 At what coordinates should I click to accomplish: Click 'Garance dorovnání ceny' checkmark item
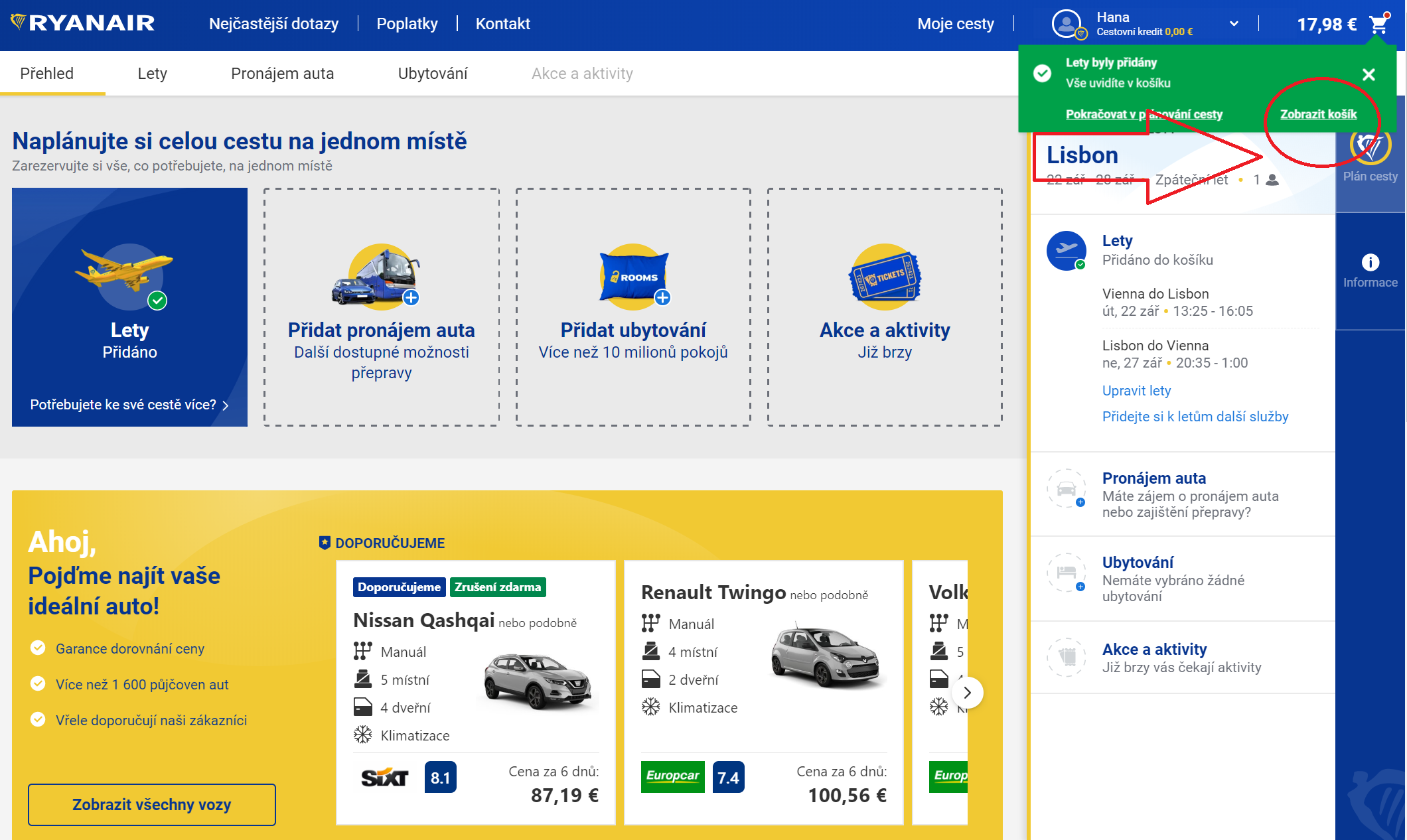(x=118, y=648)
